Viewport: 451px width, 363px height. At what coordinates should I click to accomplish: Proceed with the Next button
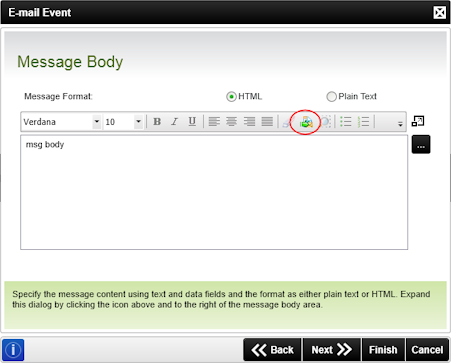pos(331,350)
